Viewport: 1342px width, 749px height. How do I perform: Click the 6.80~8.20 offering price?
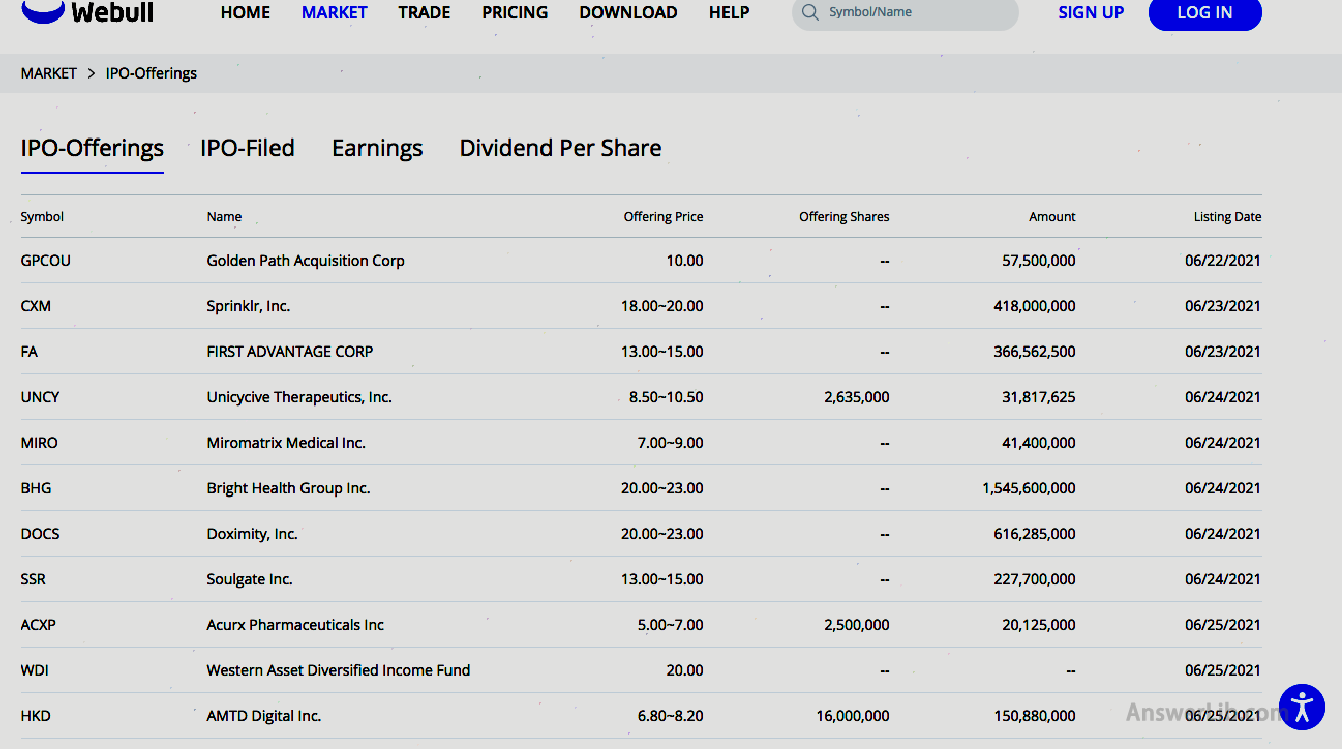tap(670, 716)
